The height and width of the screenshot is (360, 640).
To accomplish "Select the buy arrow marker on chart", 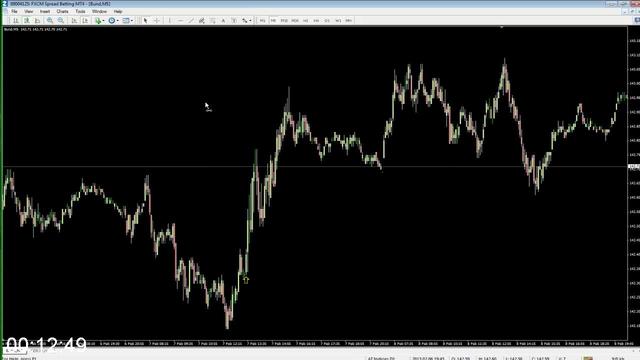I will (x=246, y=280).
